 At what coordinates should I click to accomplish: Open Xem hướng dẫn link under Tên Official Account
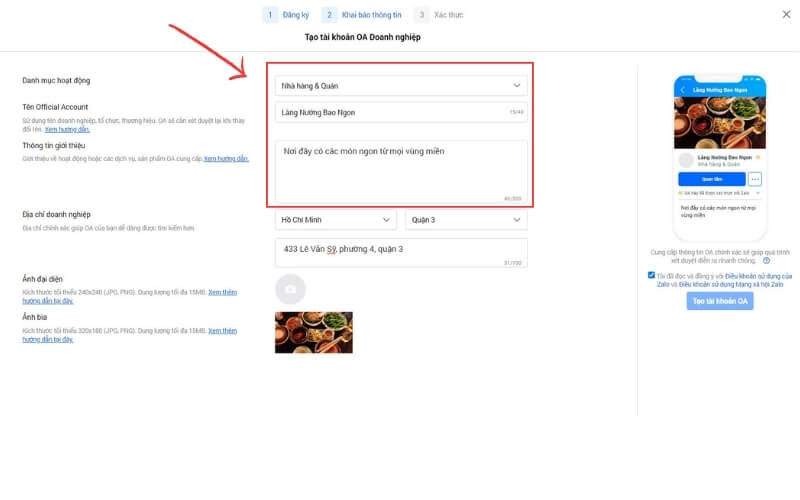(67, 130)
